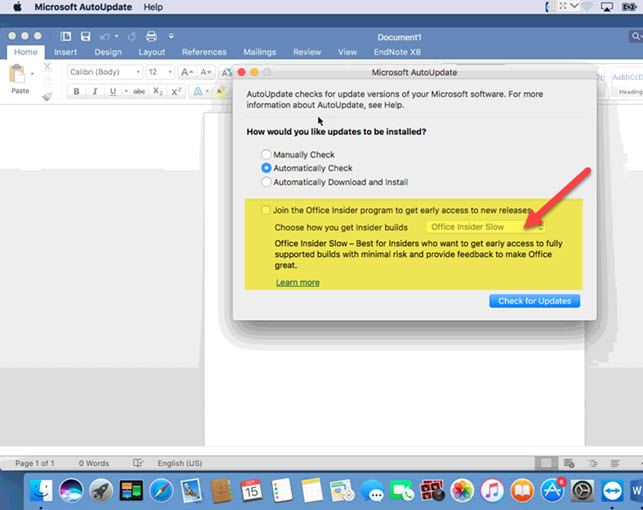The image size is (643, 510).
Task: Click the Text Effects letter A icon
Action: click(x=198, y=91)
